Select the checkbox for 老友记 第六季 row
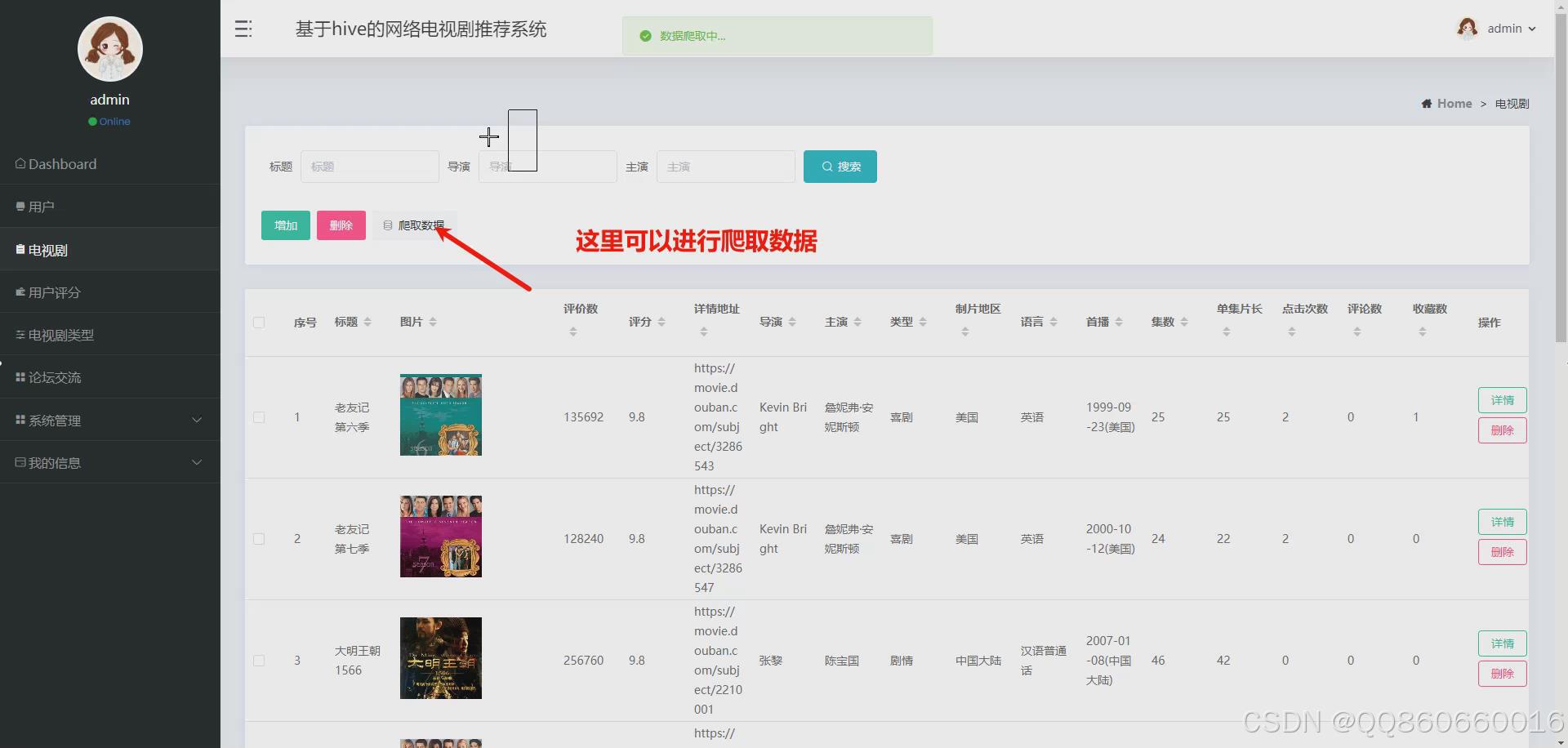This screenshot has width=1568, height=748. [259, 417]
